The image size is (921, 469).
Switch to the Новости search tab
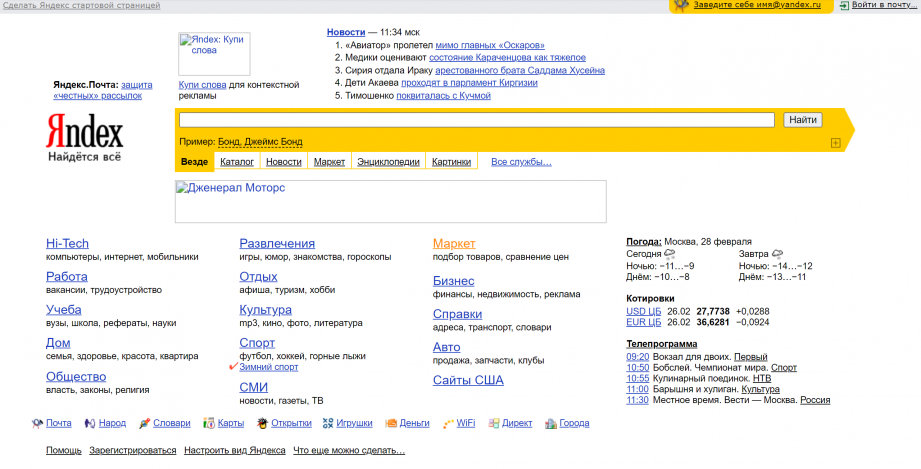coord(284,162)
